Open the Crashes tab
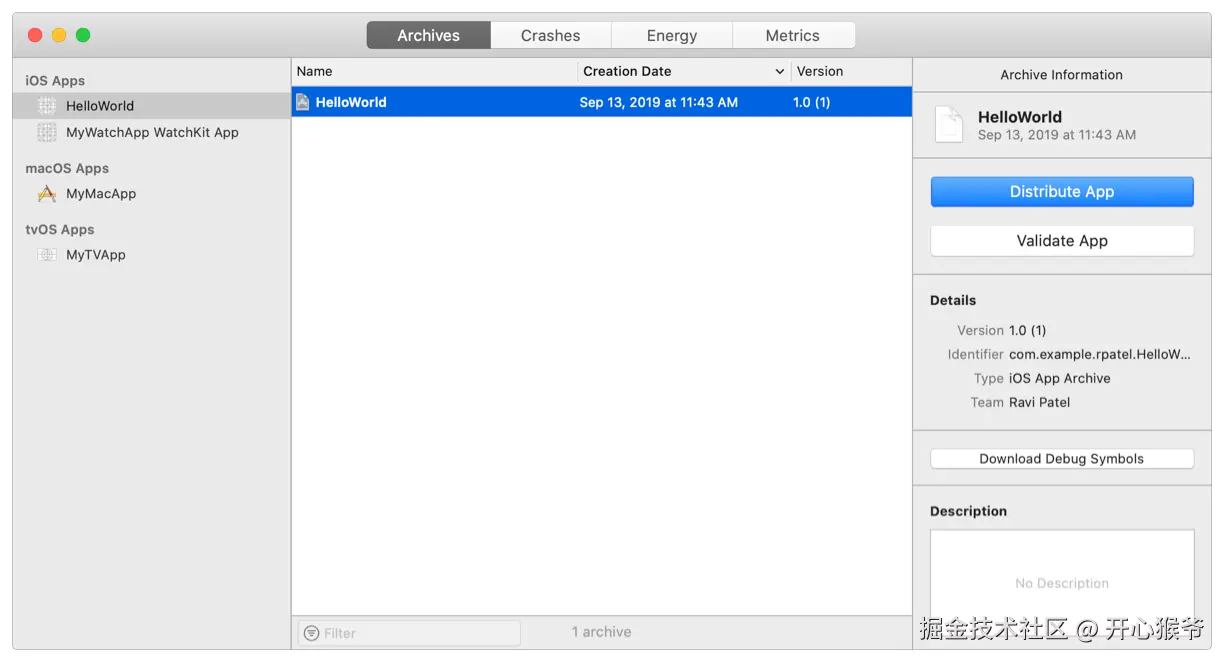This screenshot has height=662, width=1224. [x=550, y=35]
